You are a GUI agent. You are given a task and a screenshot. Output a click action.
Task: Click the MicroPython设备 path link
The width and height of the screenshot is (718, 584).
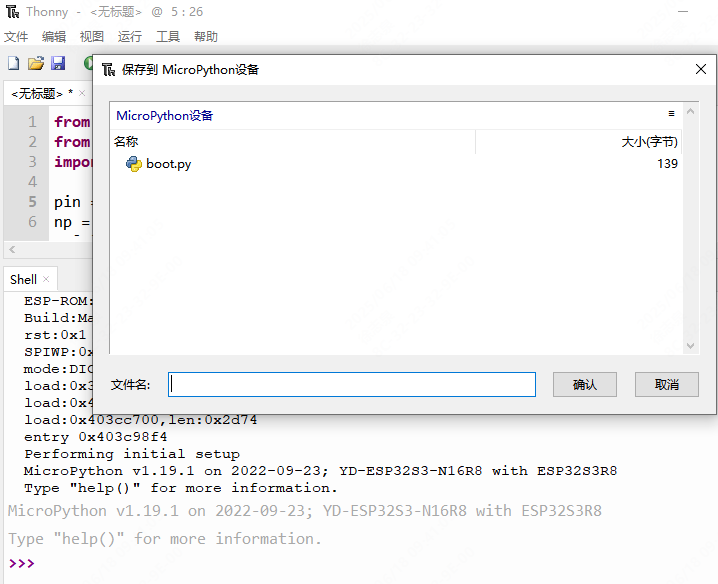point(164,115)
